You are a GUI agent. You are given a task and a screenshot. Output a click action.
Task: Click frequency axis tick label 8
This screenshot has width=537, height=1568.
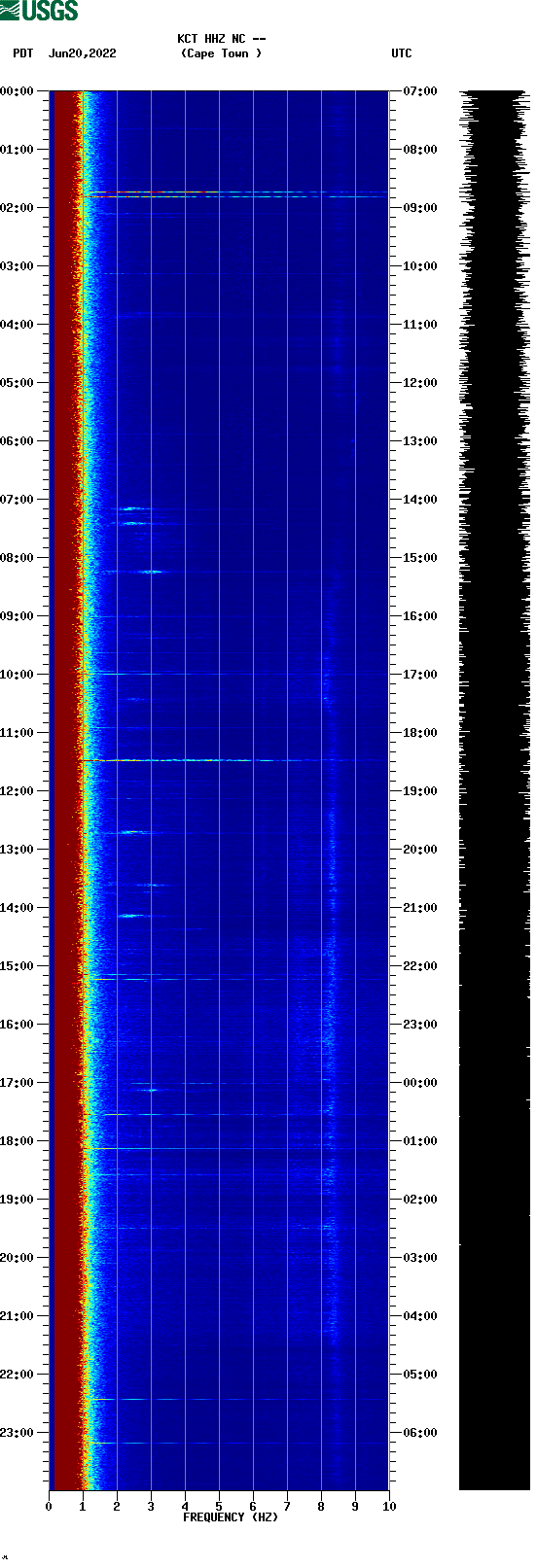321,1507
